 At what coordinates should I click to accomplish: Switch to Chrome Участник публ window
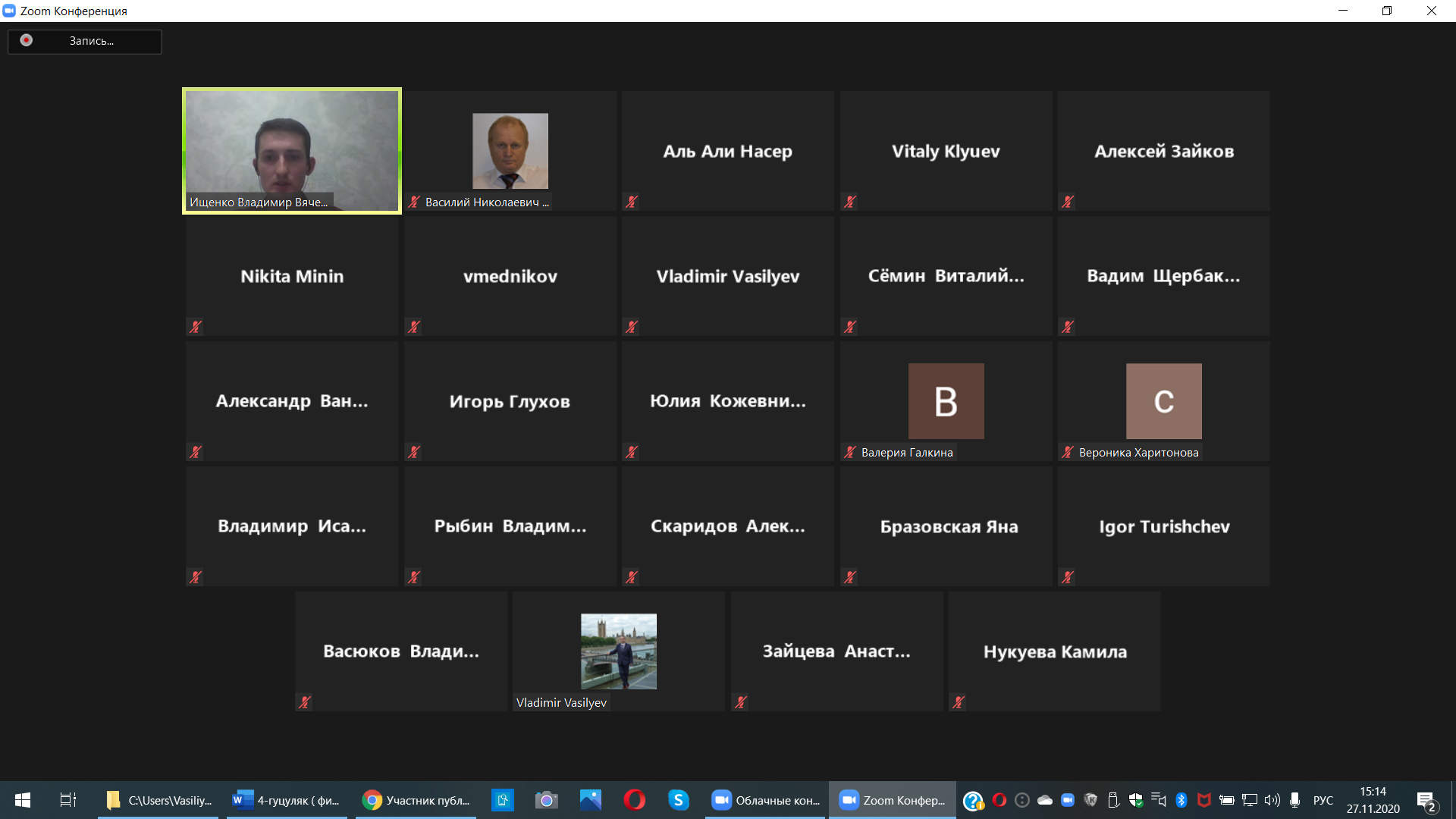(x=416, y=800)
